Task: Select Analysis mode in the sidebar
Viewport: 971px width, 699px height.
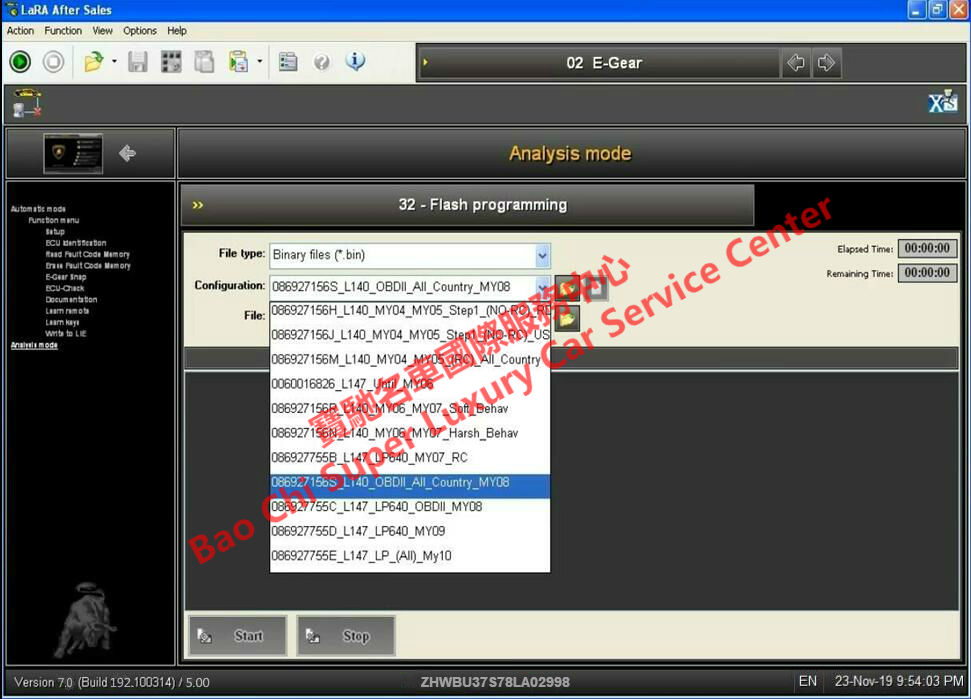Action: [x=34, y=345]
